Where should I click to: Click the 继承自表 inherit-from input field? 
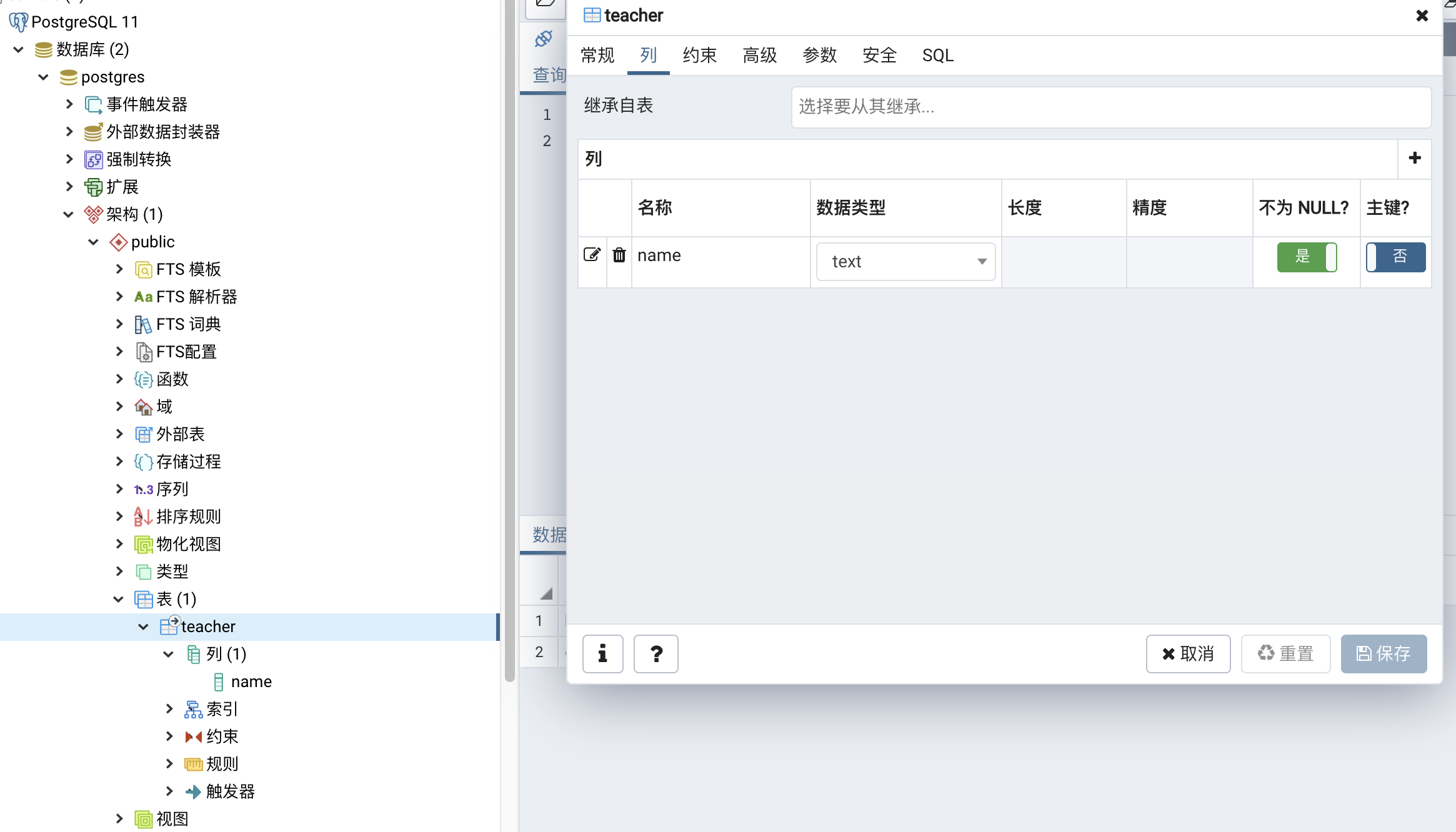[1110, 107]
